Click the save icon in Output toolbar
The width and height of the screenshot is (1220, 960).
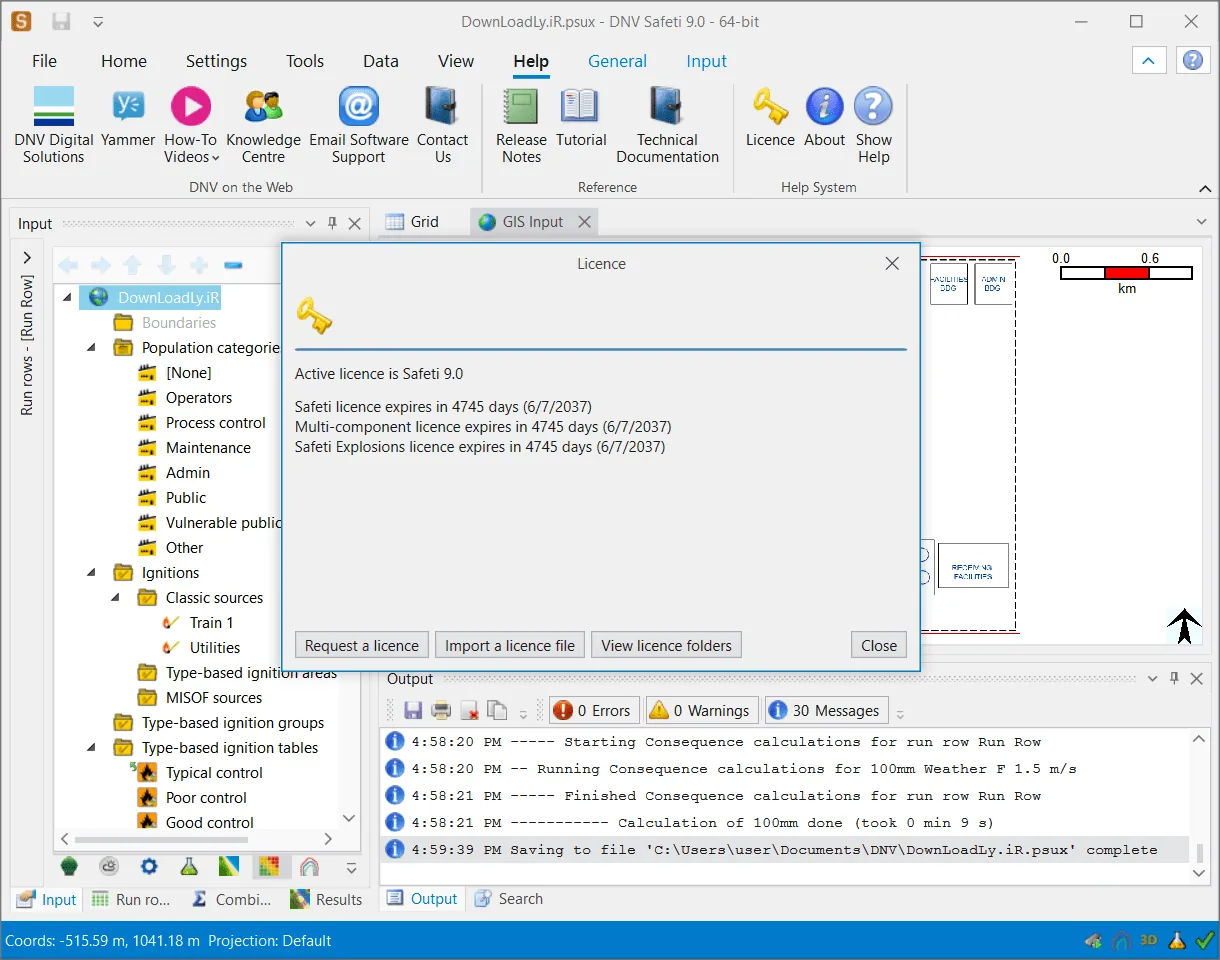[413, 711]
